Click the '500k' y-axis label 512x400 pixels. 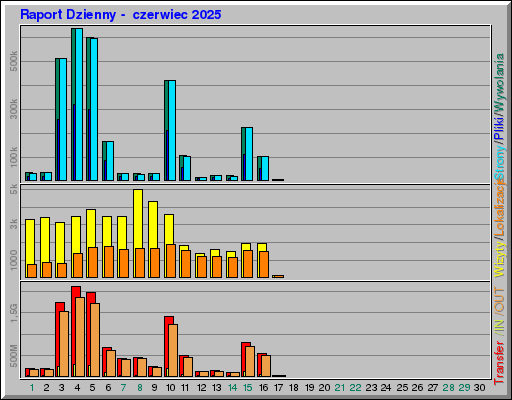13,61
